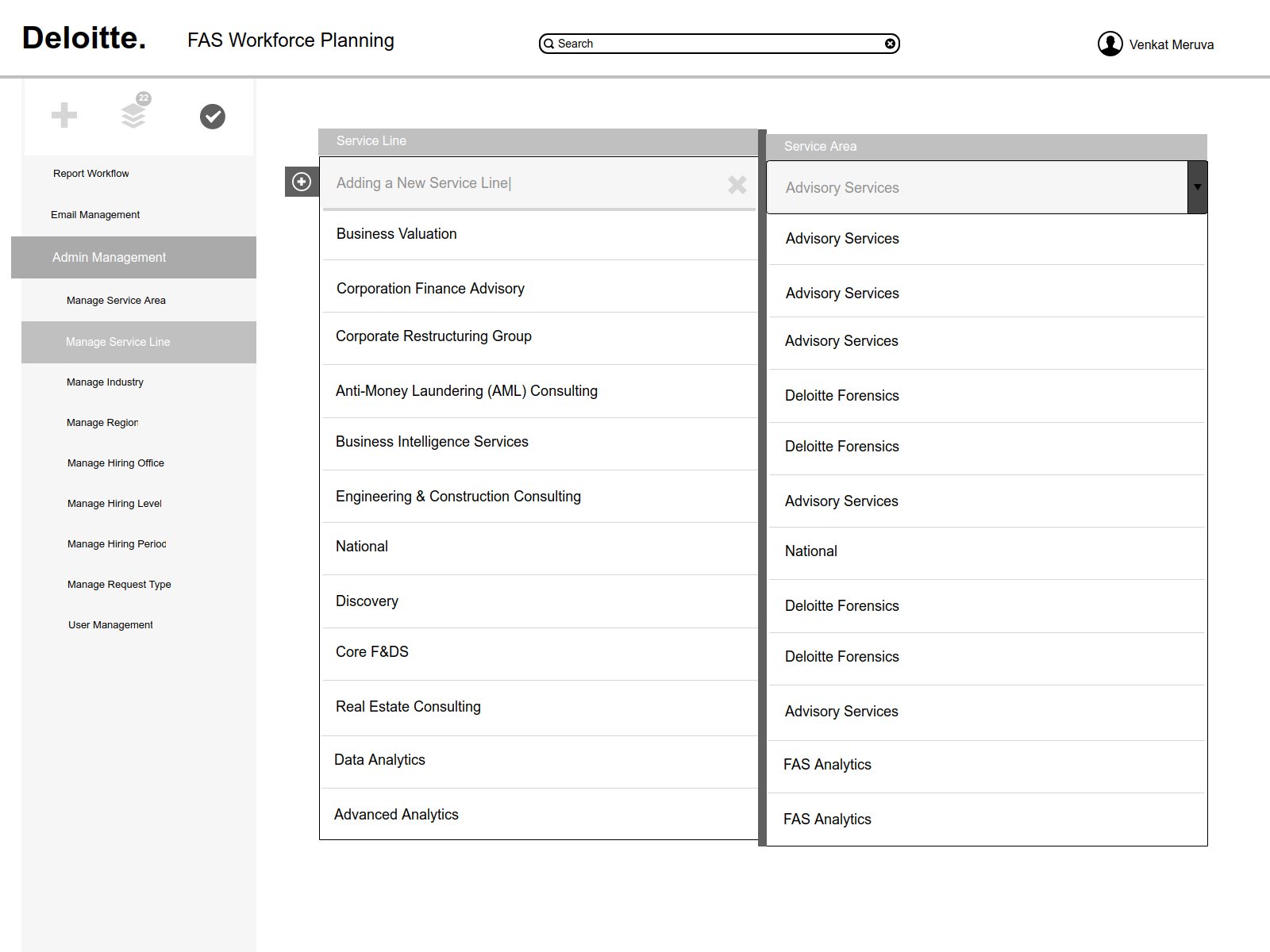Select Business Valuation service line row
Image resolution: width=1270 pixels, height=952 pixels.
pyautogui.click(x=540, y=234)
